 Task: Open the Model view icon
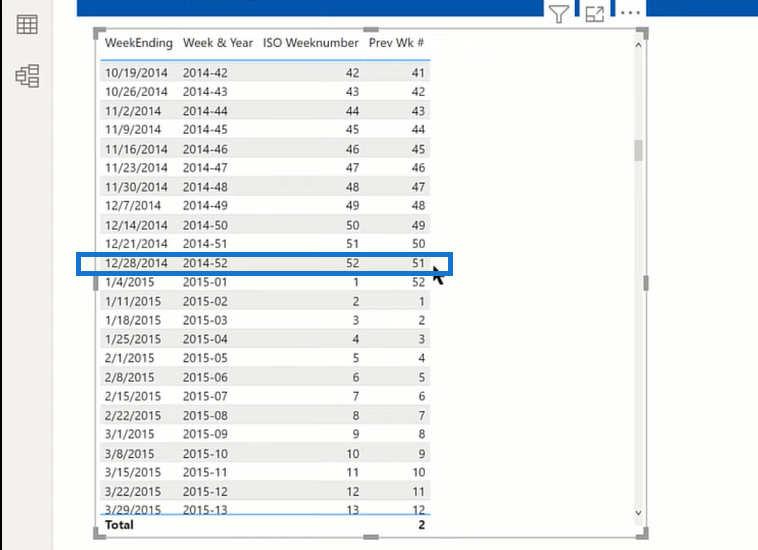27,76
